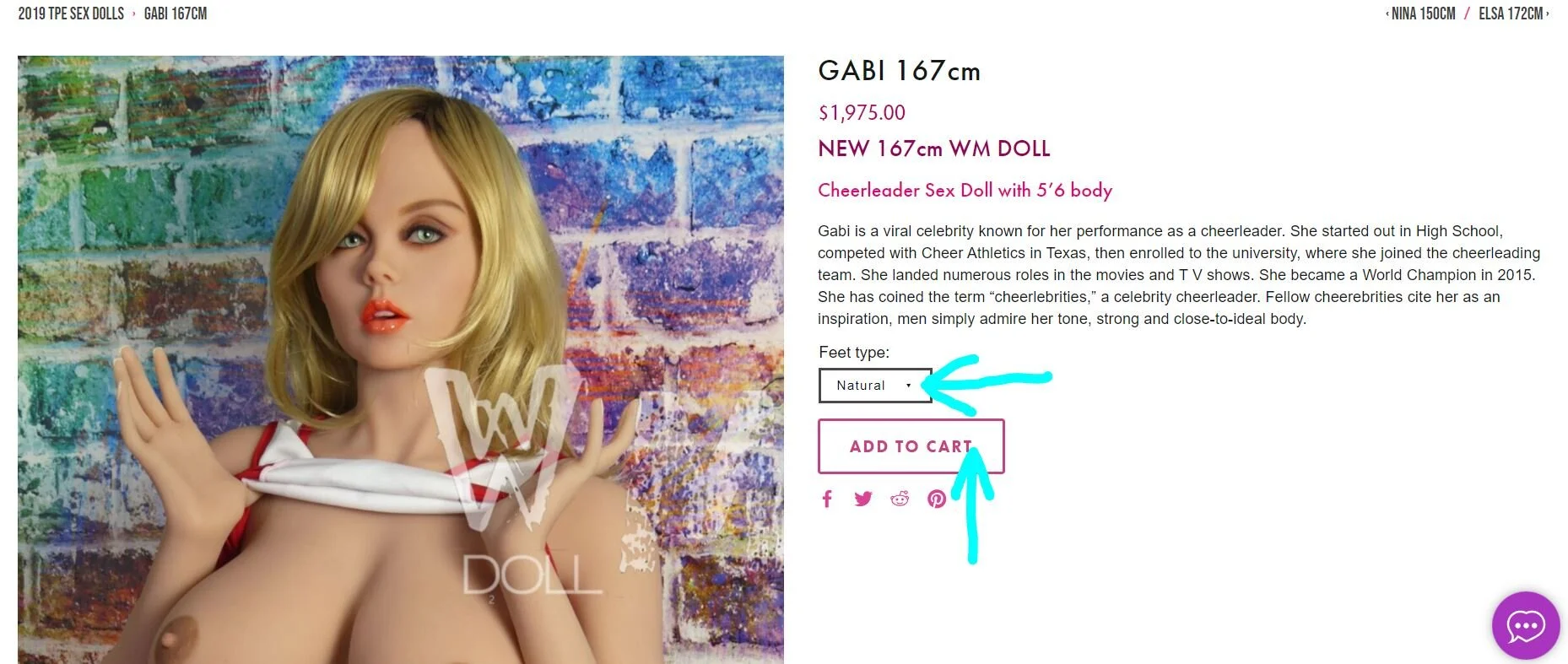Share the product on Twitter
Viewport: 1568px width, 664px height.
[862, 499]
